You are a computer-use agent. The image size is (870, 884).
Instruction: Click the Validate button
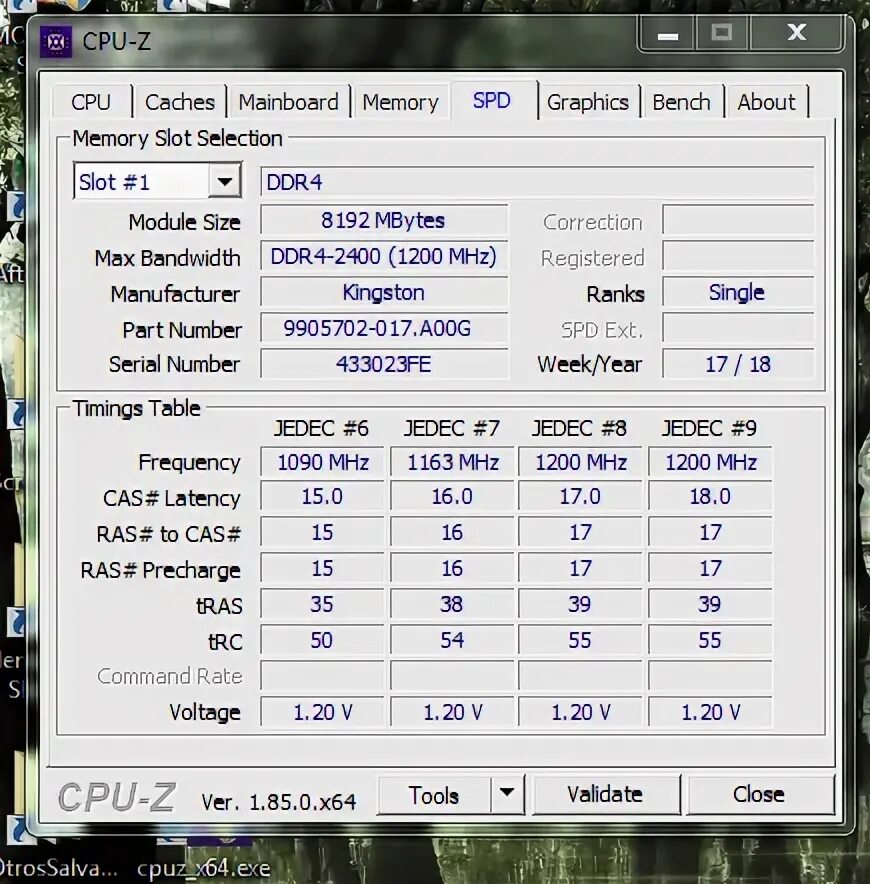(x=607, y=794)
